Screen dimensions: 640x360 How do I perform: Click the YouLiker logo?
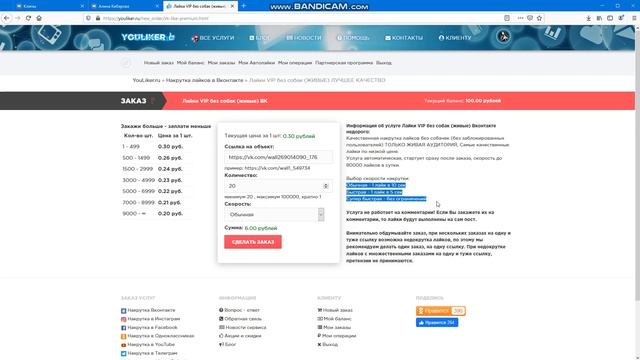(x=148, y=37)
